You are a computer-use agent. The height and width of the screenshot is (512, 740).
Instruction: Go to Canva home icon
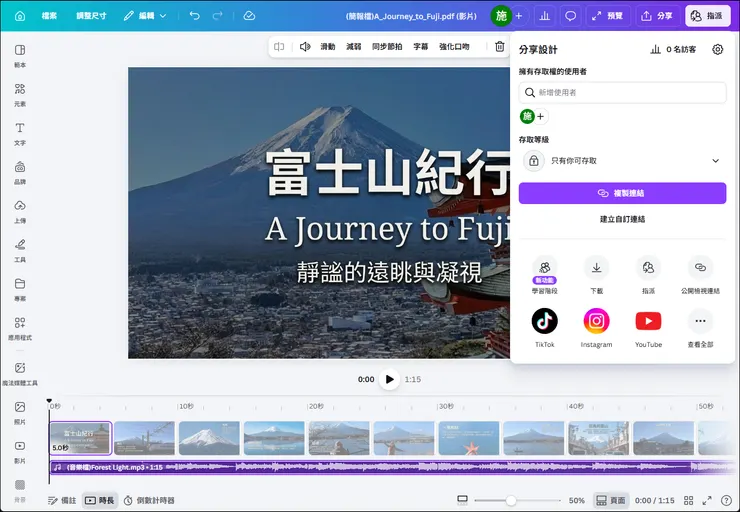click(x=20, y=16)
